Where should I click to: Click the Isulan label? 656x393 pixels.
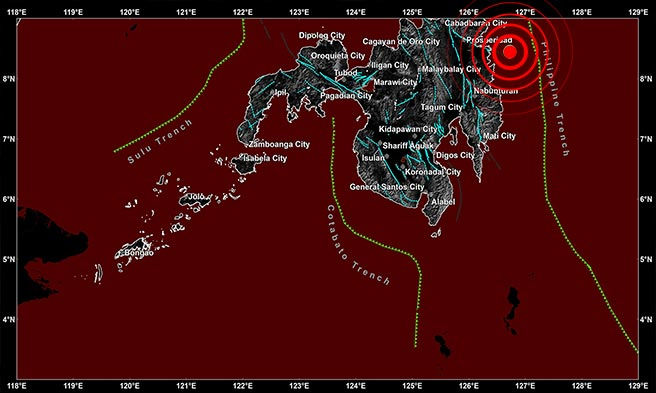(x=373, y=158)
